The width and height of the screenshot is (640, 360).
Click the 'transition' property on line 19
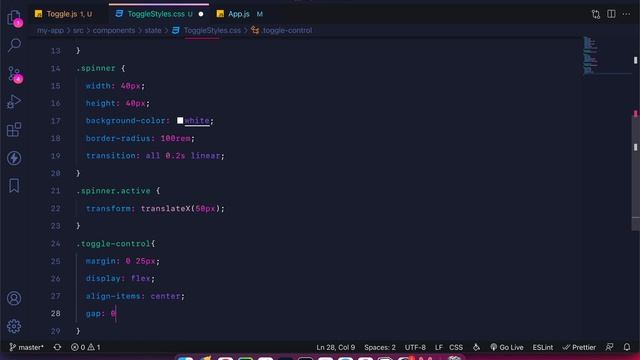tap(110, 156)
